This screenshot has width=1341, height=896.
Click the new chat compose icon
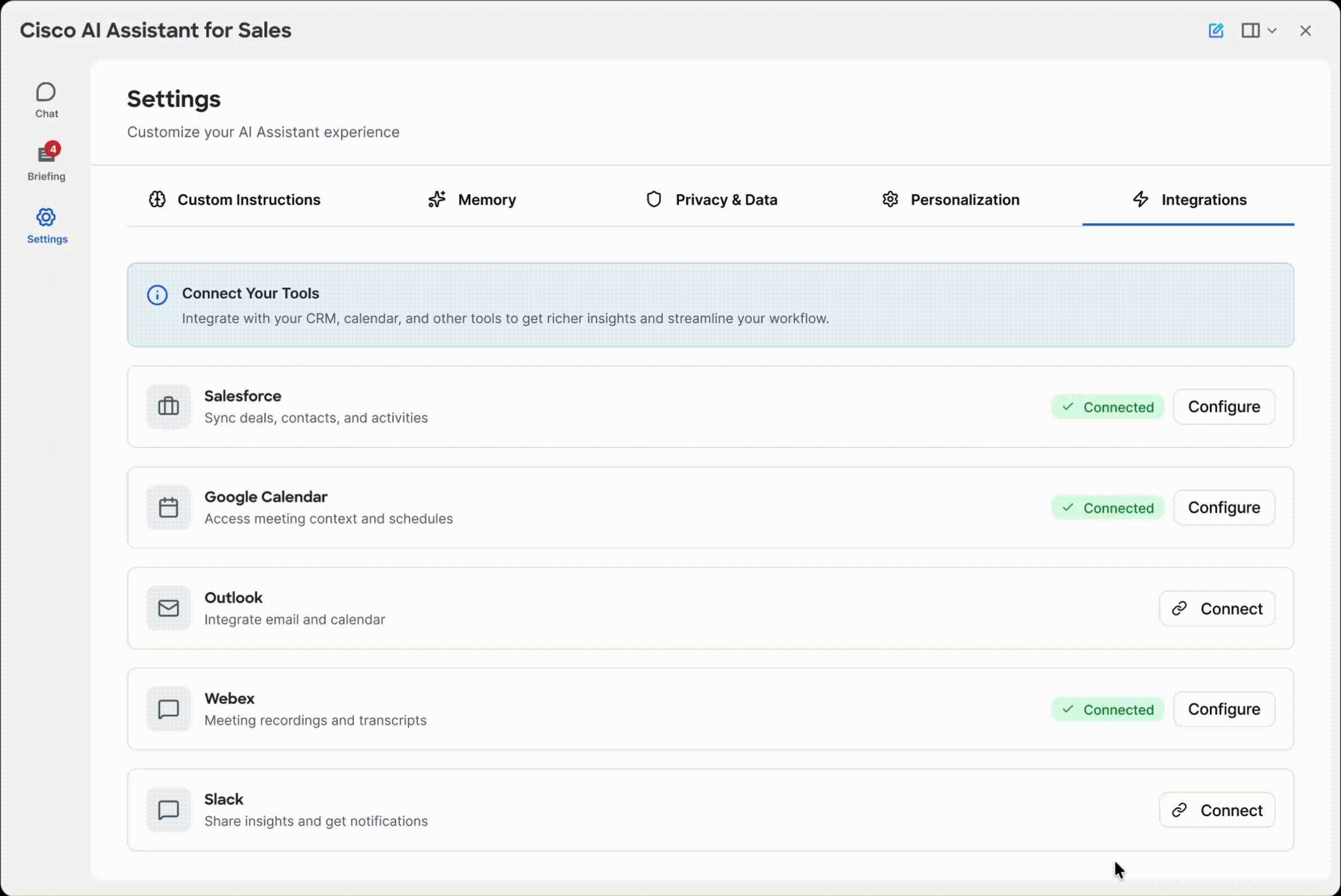1216,30
